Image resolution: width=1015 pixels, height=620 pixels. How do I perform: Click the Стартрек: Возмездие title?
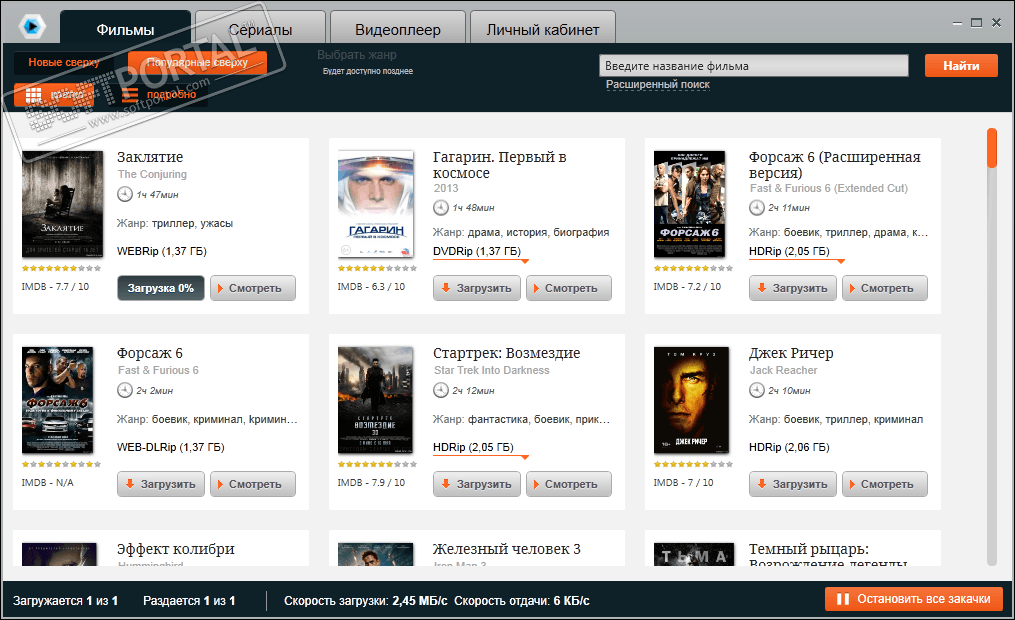506,353
